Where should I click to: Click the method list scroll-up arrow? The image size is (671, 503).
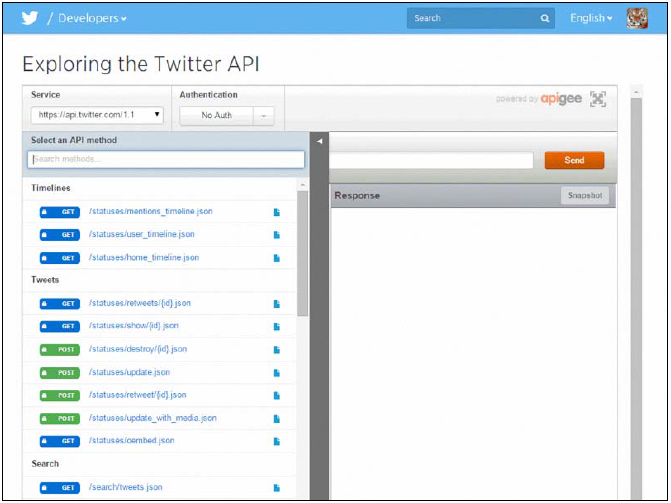(x=303, y=185)
